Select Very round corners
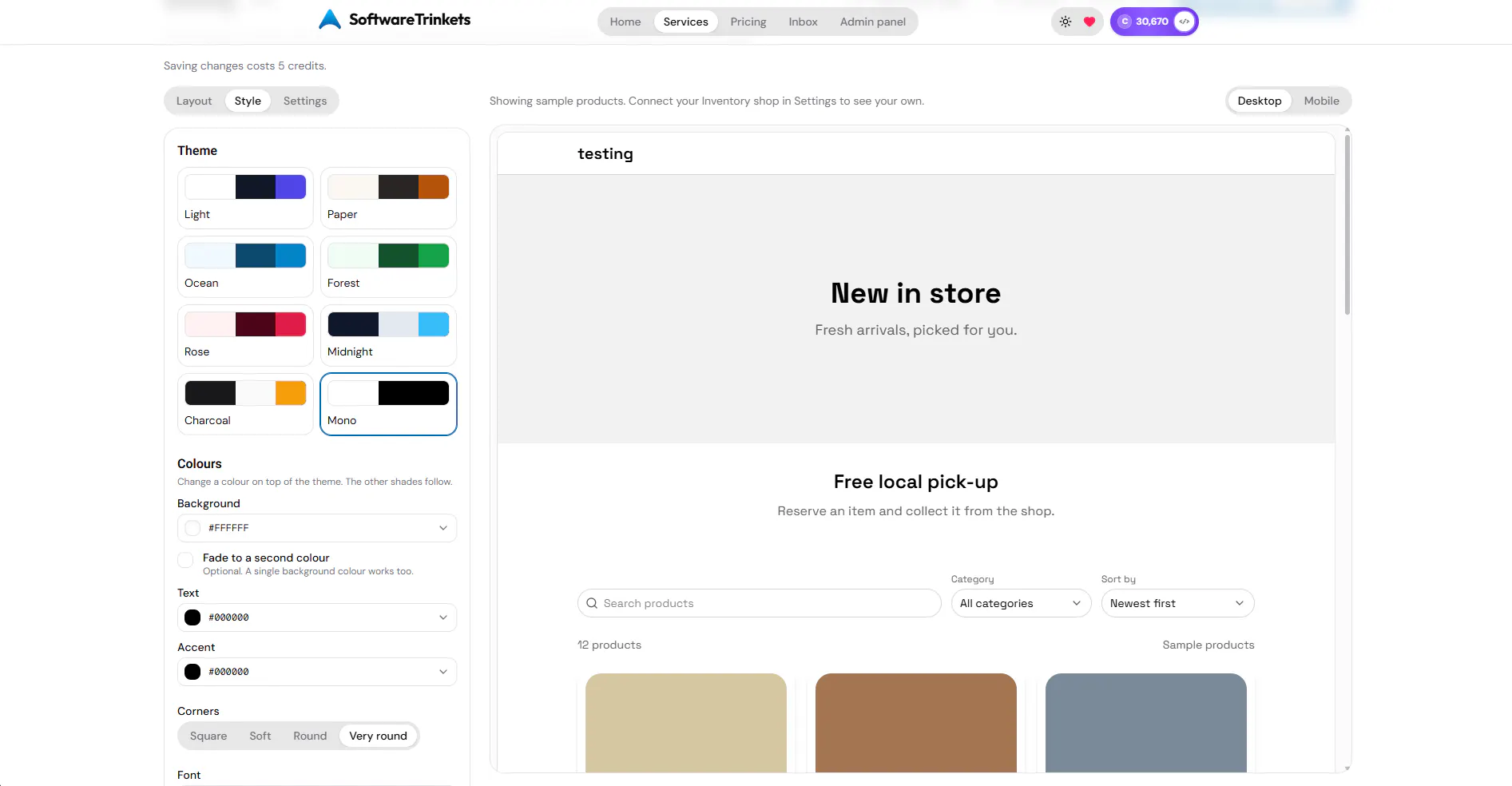1512x786 pixels. 378,736
